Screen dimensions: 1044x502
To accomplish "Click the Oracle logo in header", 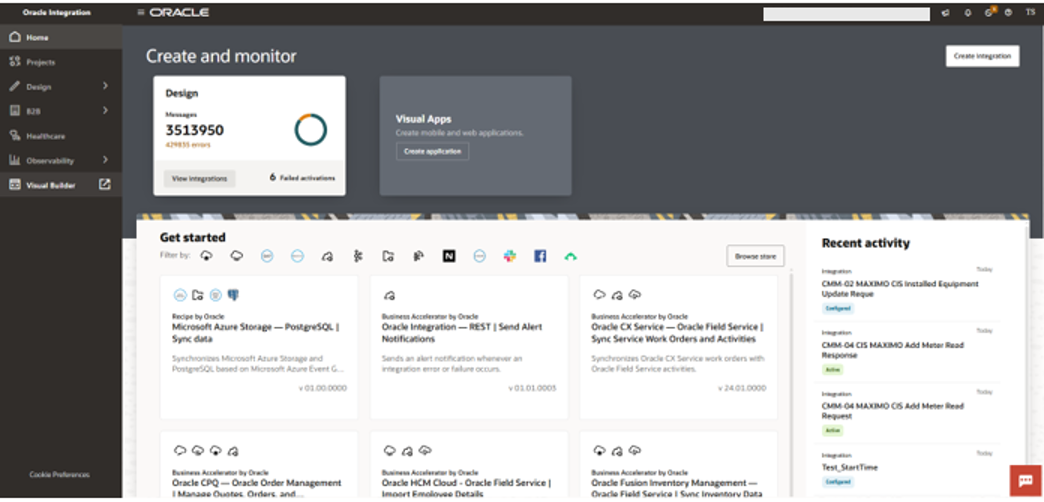I will point(179,13).
